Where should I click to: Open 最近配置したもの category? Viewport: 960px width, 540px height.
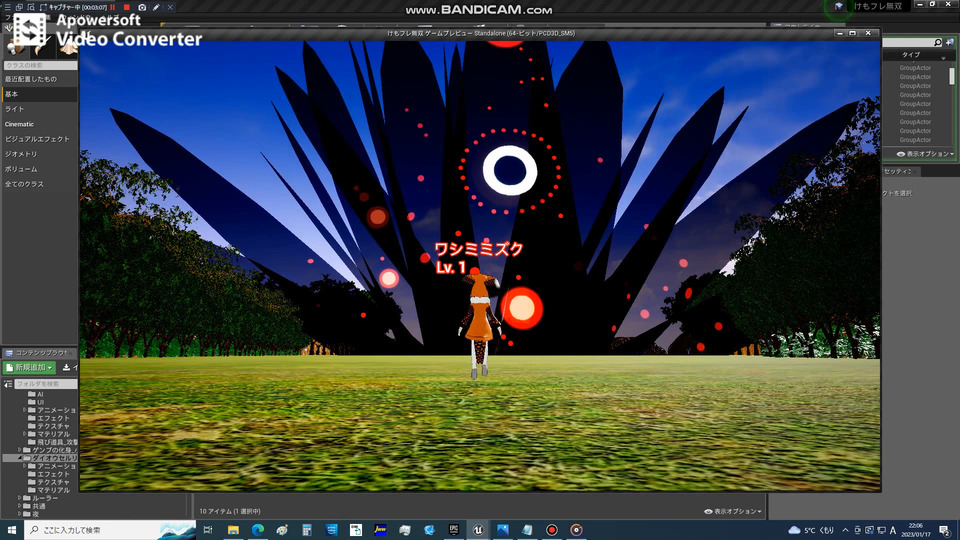40,79
